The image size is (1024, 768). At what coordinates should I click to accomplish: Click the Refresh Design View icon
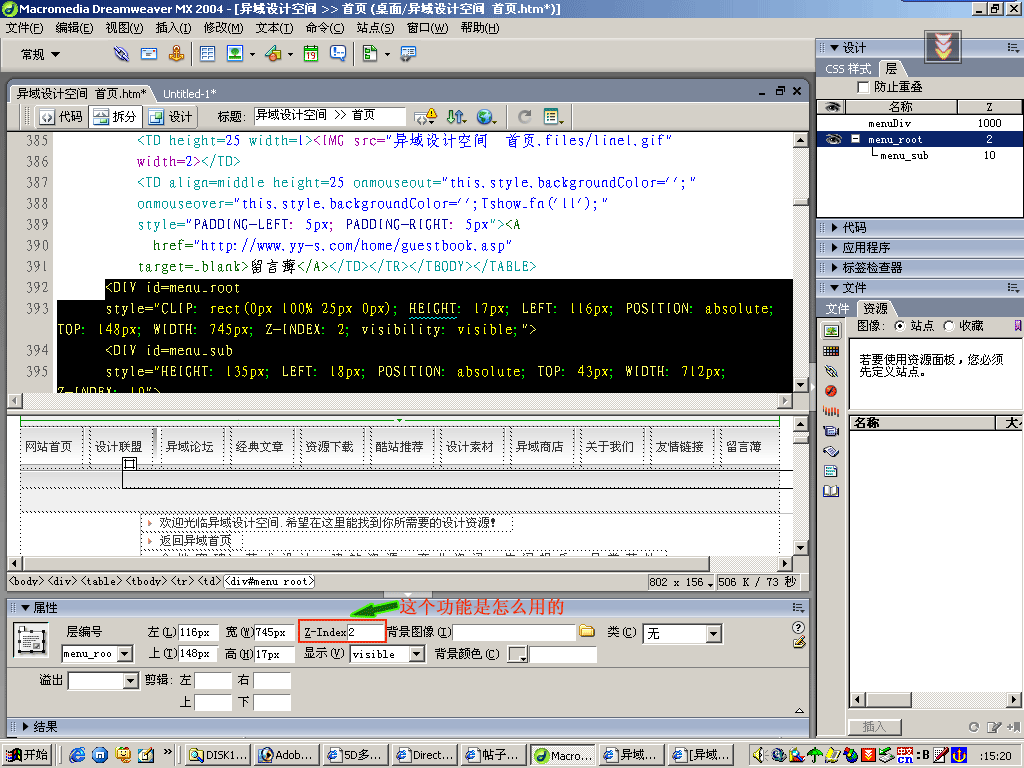point(525,116)
